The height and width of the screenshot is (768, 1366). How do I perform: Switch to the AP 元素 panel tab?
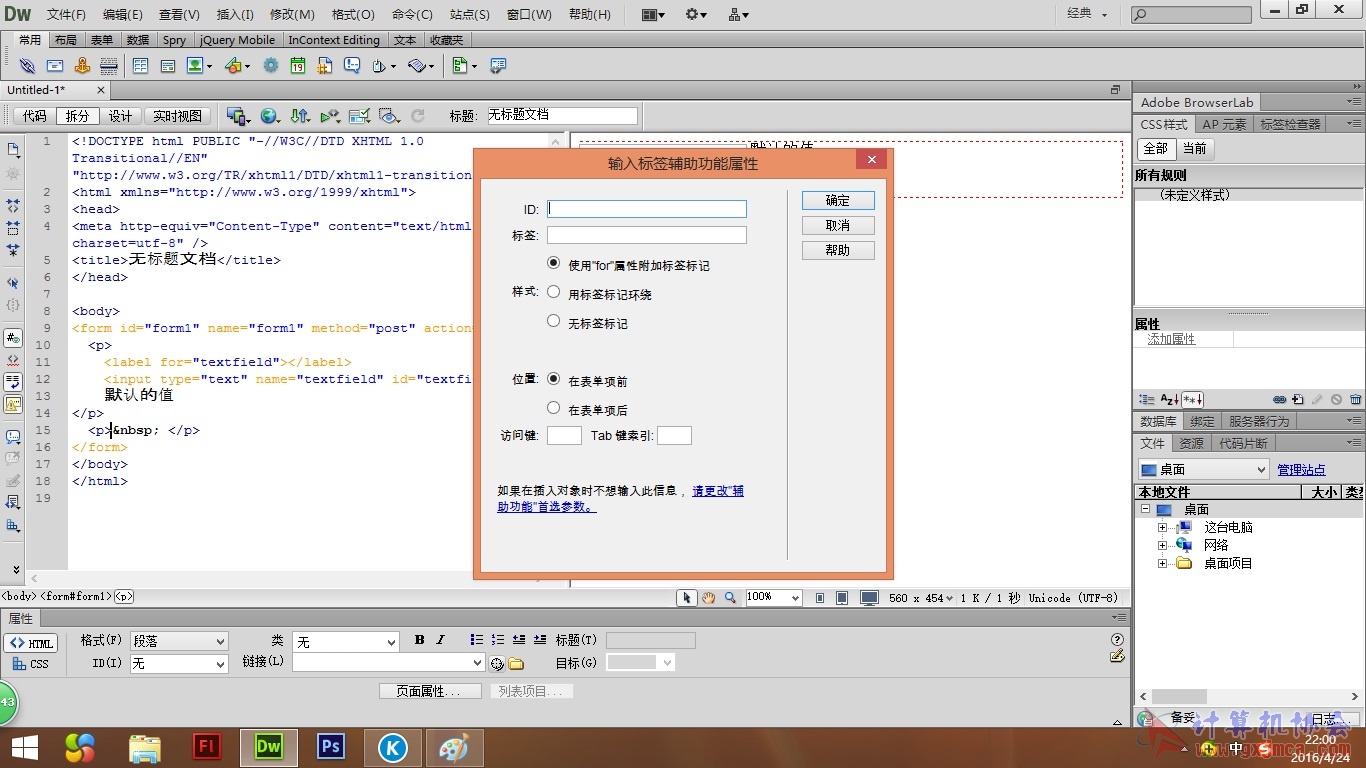[x=1224, y=124]
